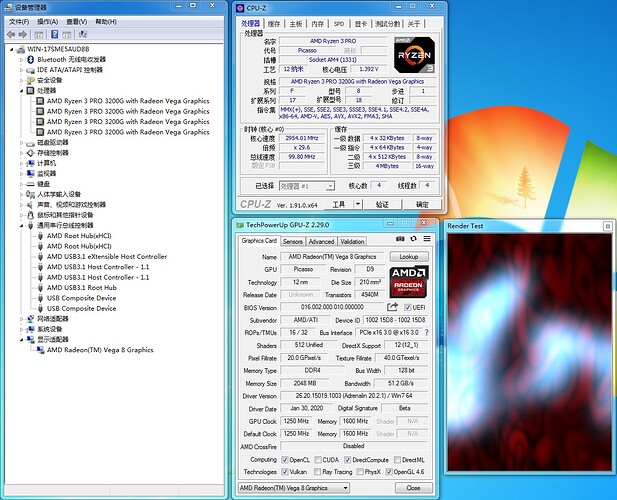The image size is (617, 500).
Task: Switch to the Validation tab in GPU-Z
Action: point(352,242)
